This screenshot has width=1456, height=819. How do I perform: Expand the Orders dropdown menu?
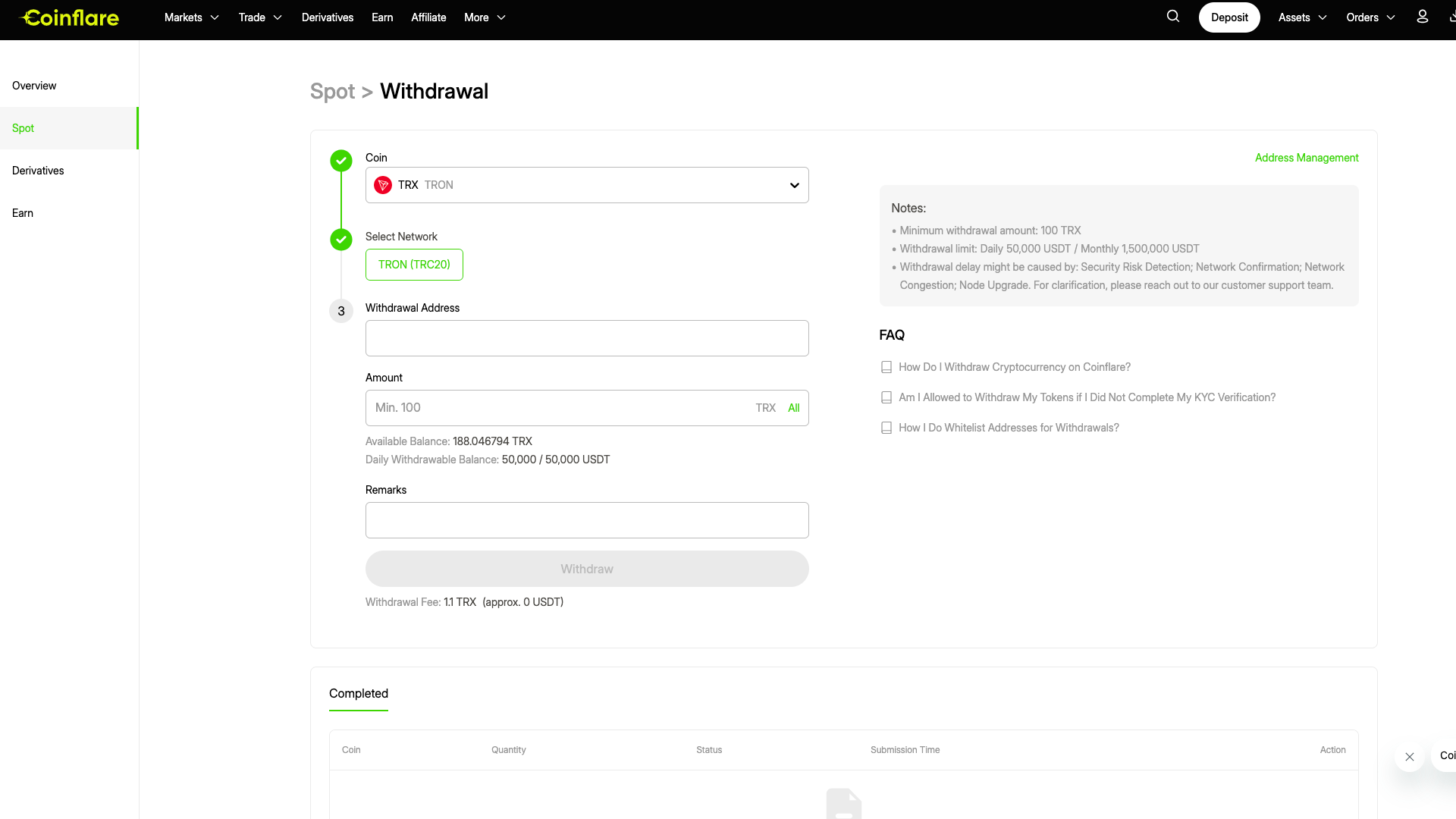(1371, 17)
